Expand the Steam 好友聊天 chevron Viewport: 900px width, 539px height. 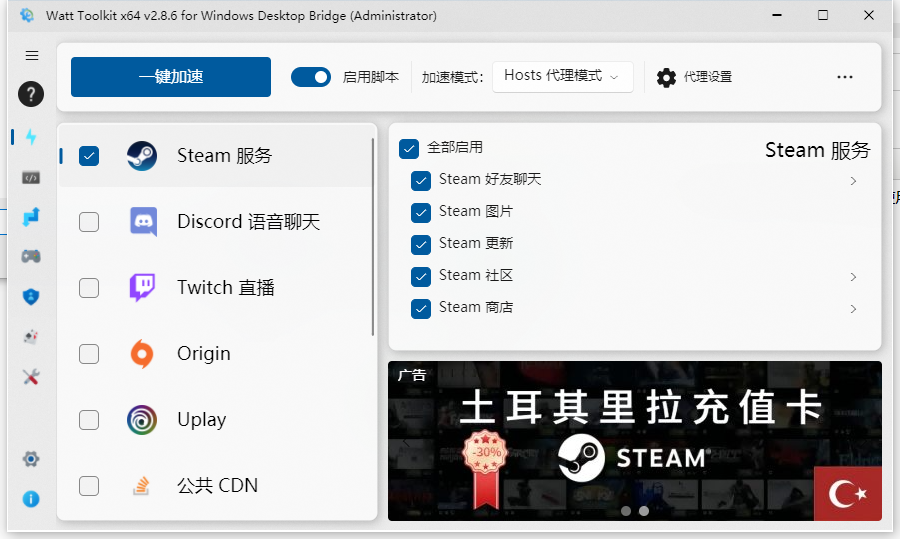(x=853, y=181)
